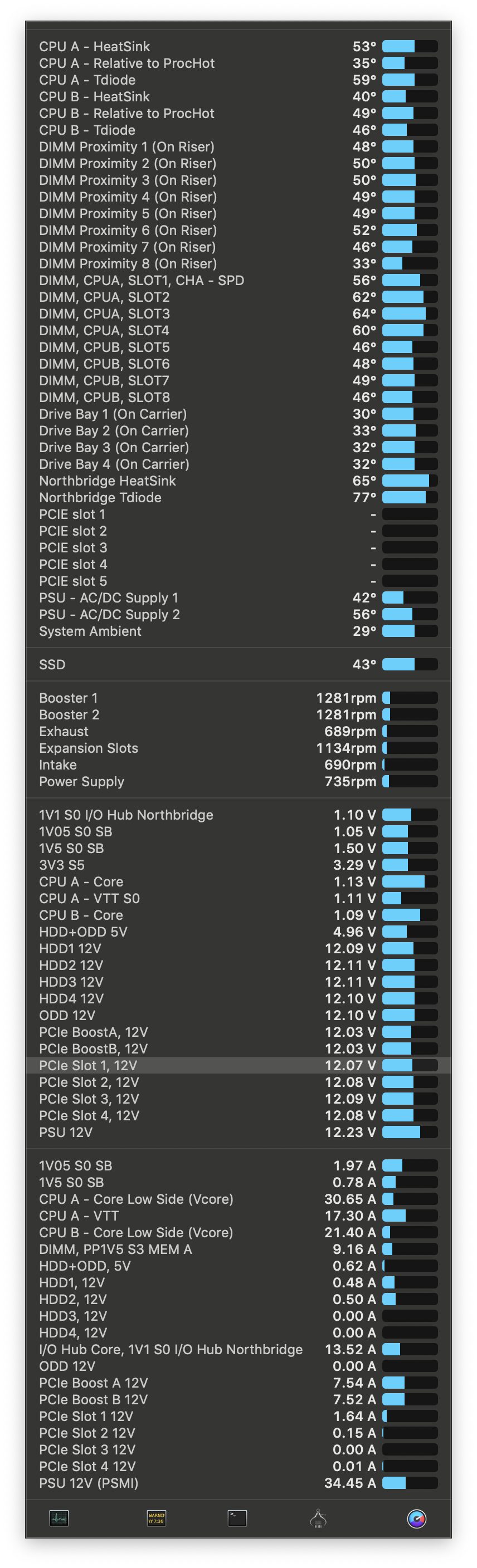477x1568 pixels.
Task: Click the Northbridge HeatSink level bar
Action: (x=410, y=481)
